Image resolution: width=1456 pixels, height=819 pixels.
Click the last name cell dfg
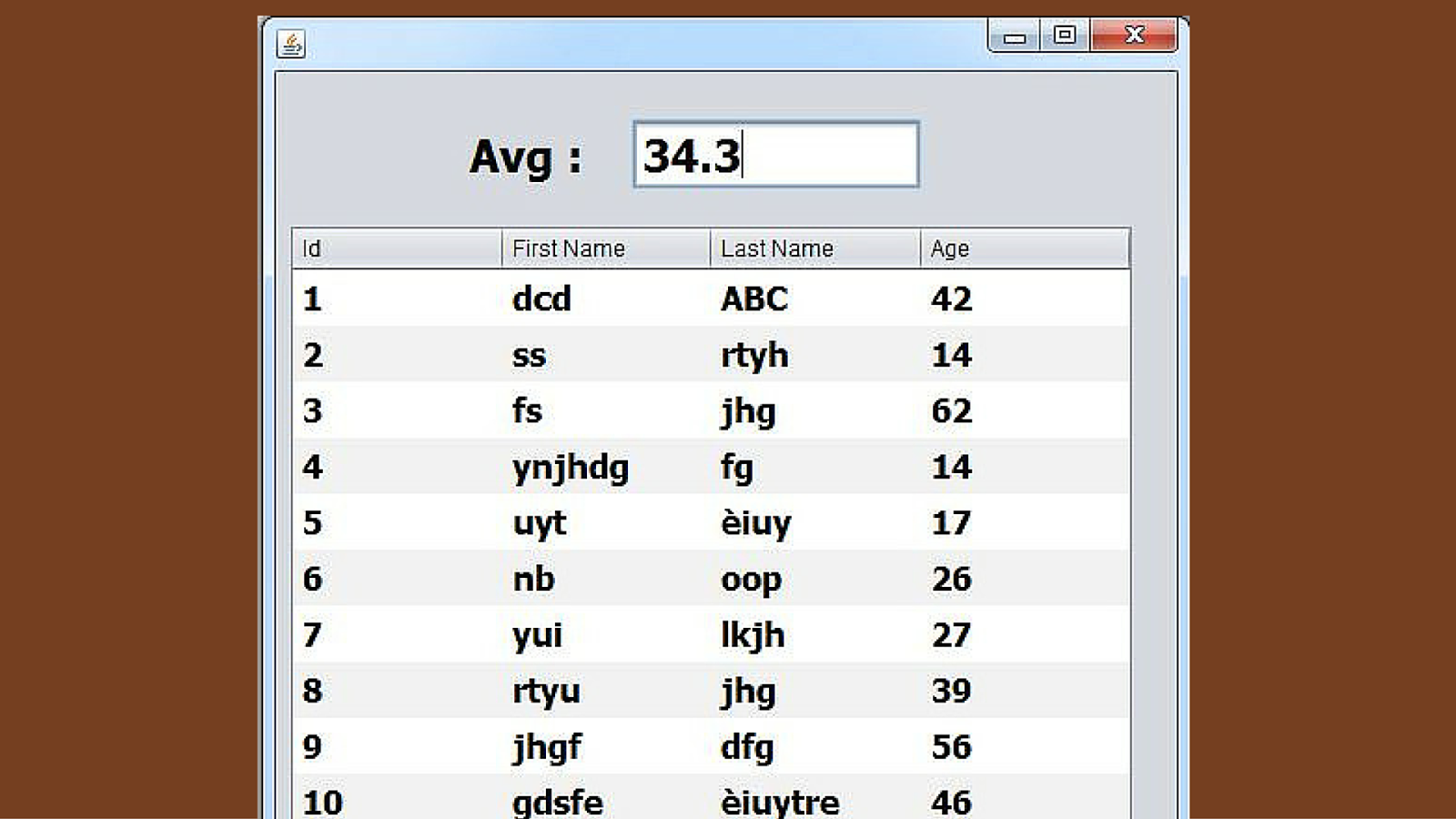[748, 746]
